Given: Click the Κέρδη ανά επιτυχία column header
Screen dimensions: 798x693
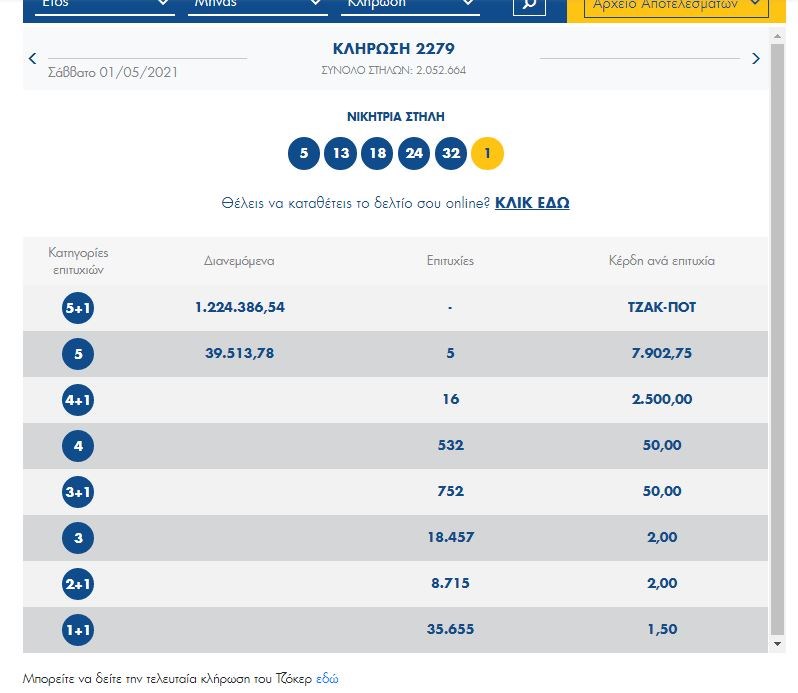Looking at the screenshot, I should (x=661, y=261).
